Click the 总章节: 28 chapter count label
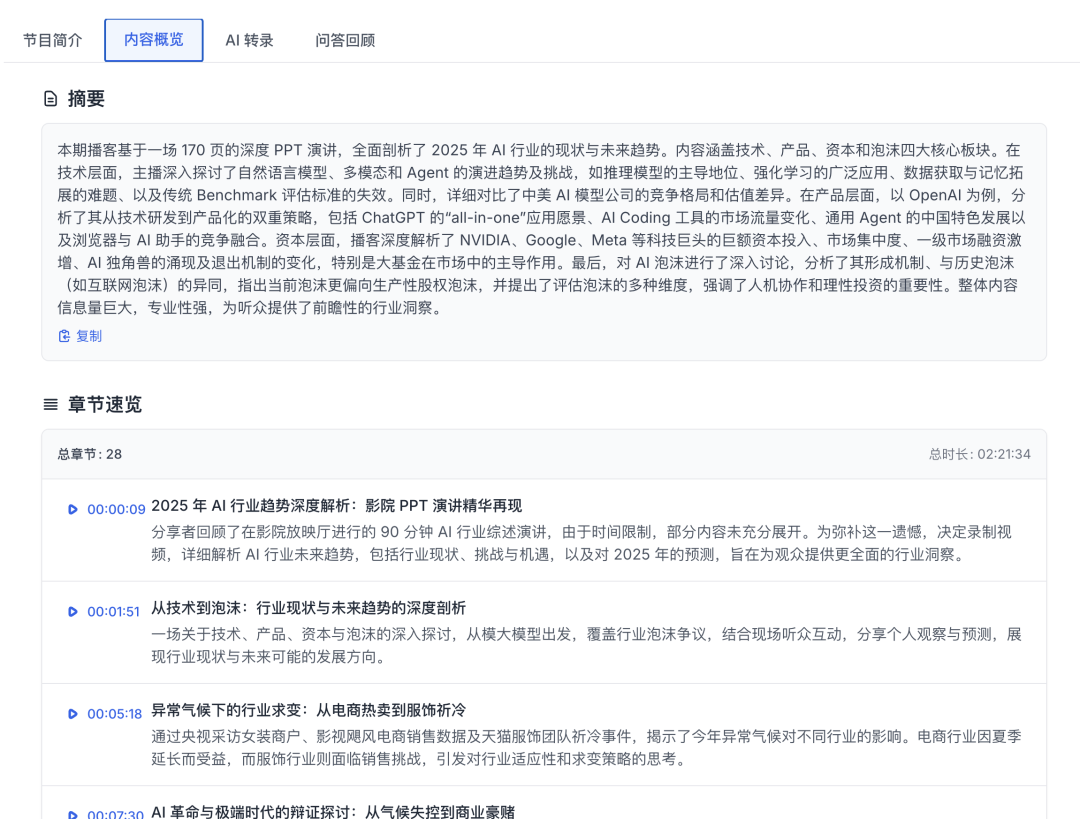1080x819 pixels. click(x=85, y=454)
